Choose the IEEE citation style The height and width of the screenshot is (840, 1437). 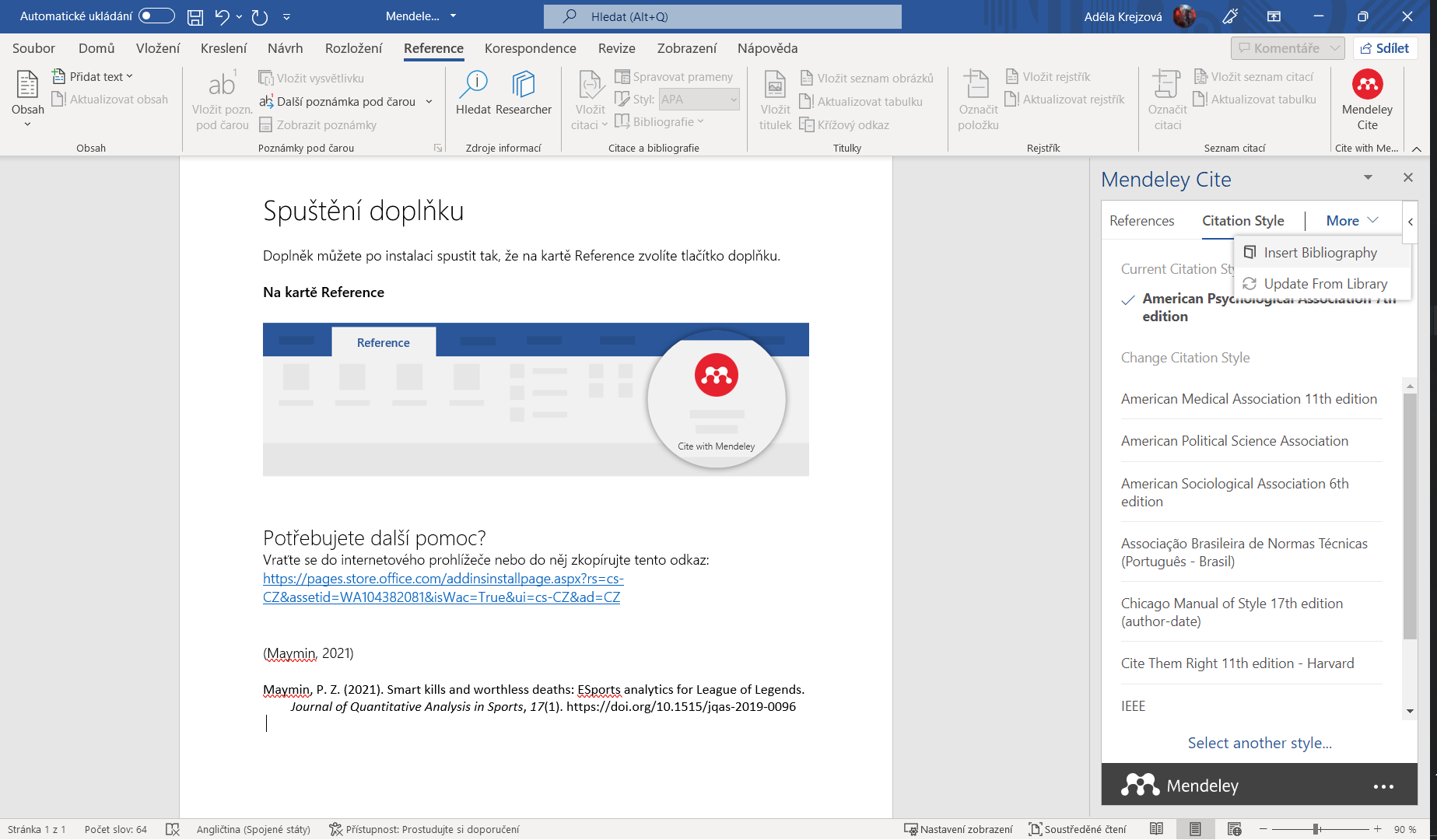point(1133,706)
